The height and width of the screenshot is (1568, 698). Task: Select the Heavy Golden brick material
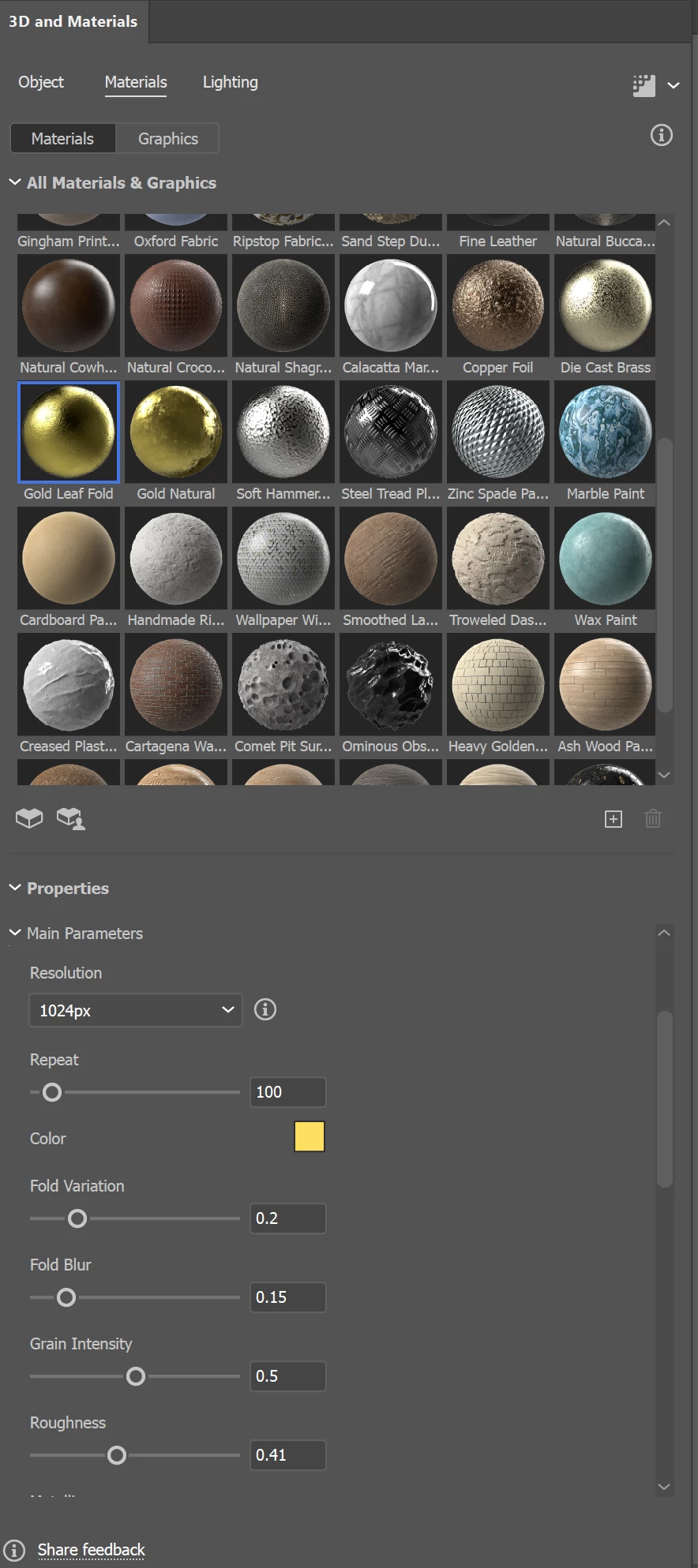click(x=498, y=685)
